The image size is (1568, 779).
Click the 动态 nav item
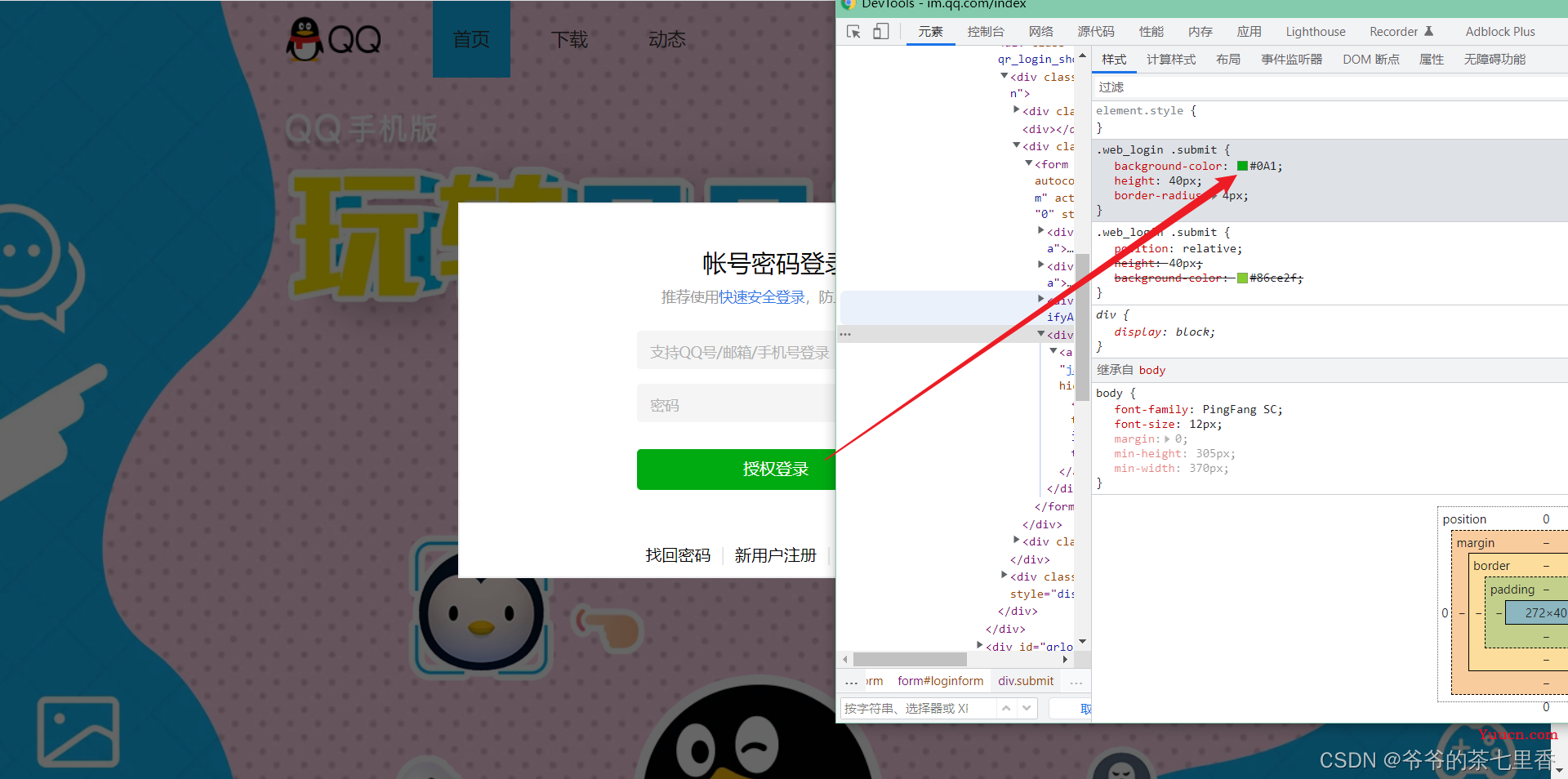pyautogui.click(x=667, y=39)
